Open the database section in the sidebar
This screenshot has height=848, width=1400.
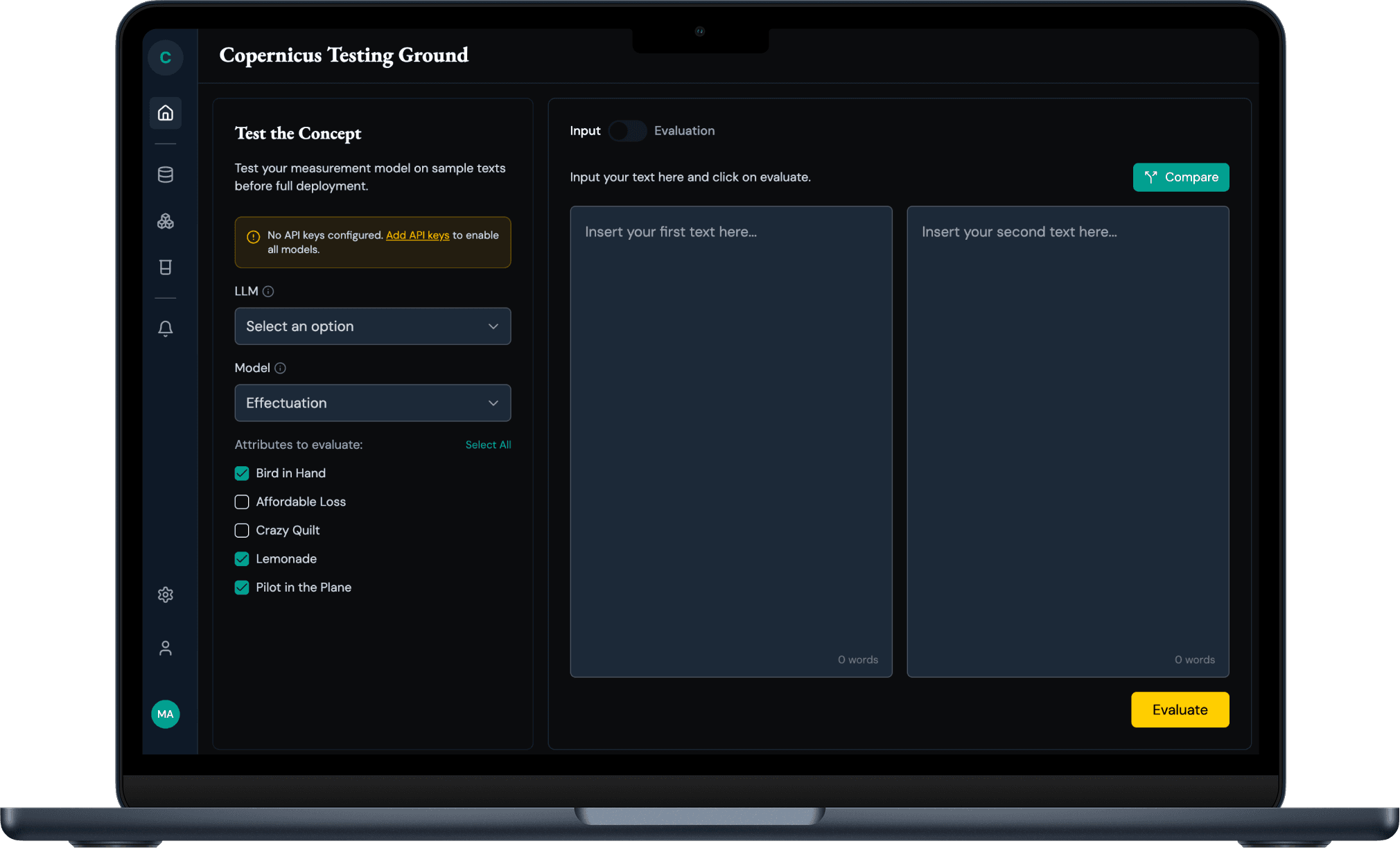point(165,174)
